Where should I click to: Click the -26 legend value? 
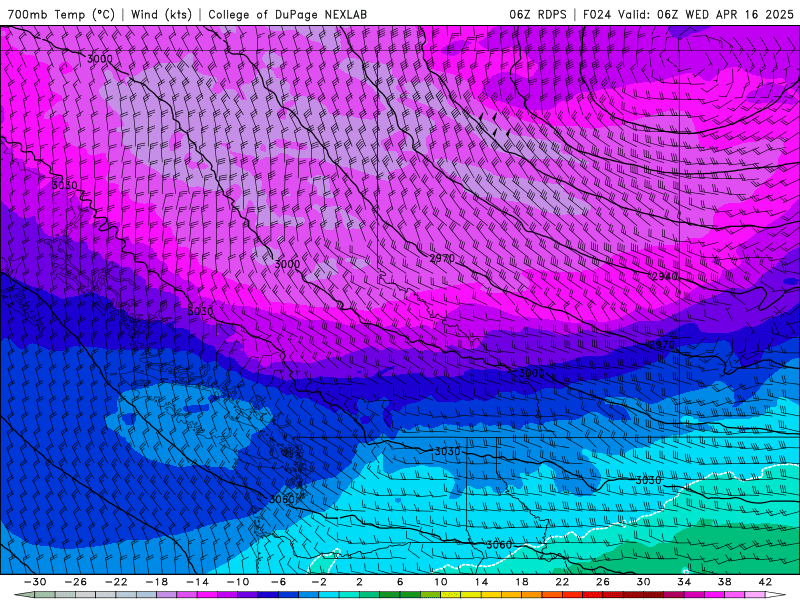click(x=76, y=582)
